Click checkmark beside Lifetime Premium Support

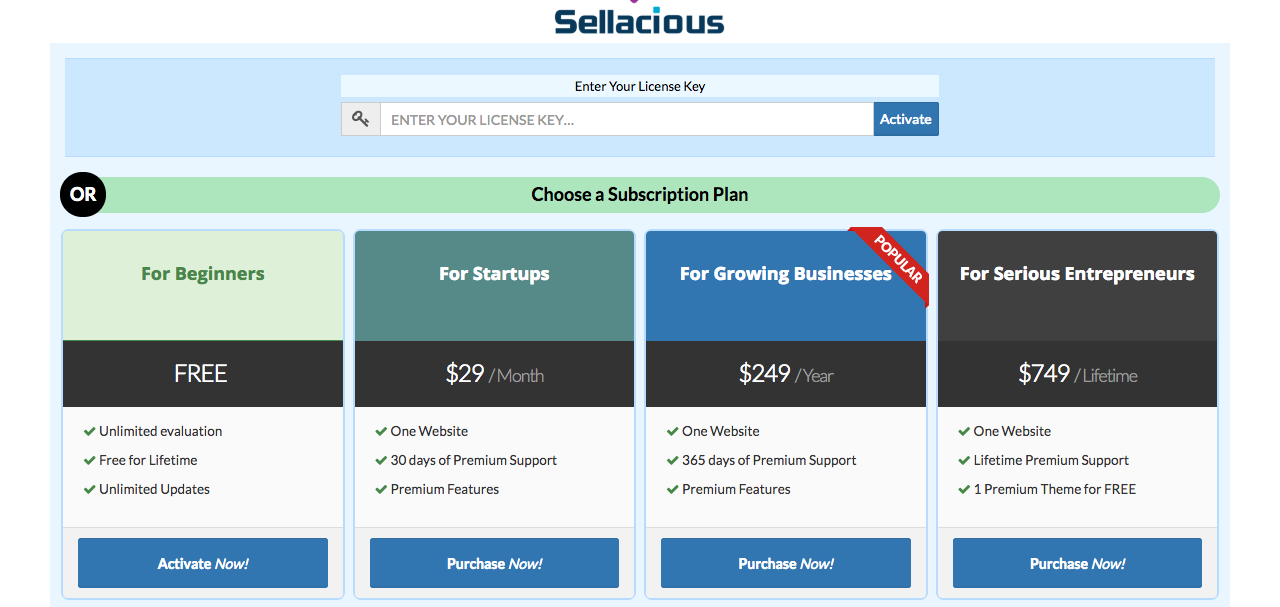pyautogui.click(x=964, y=461)
